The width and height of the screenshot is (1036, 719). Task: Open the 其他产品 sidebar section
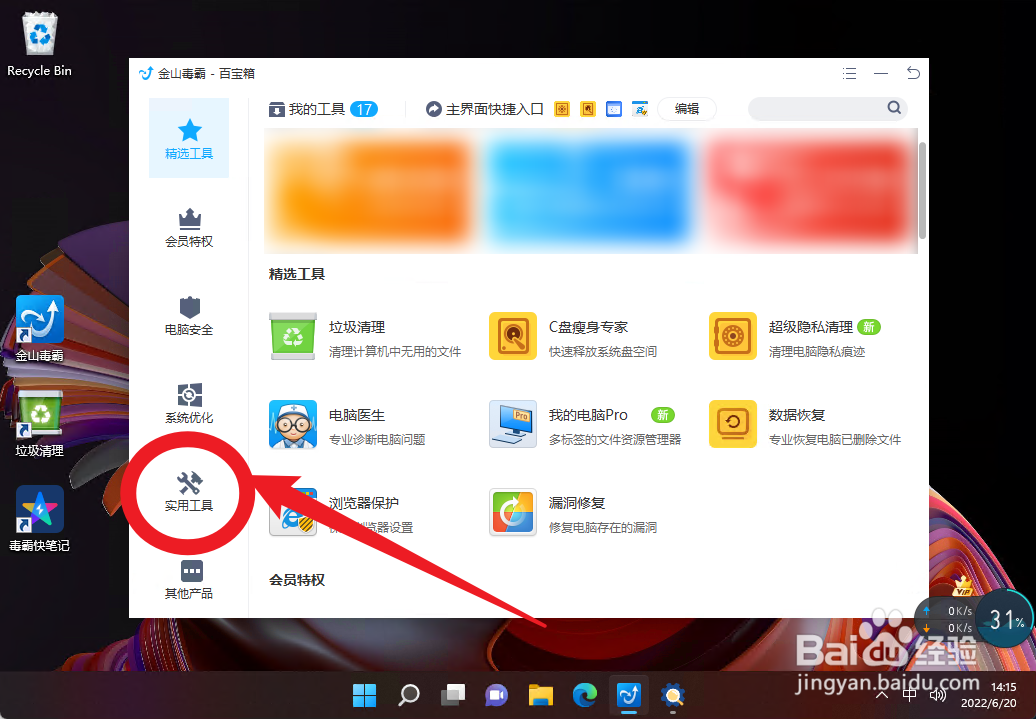pos(189,580)
